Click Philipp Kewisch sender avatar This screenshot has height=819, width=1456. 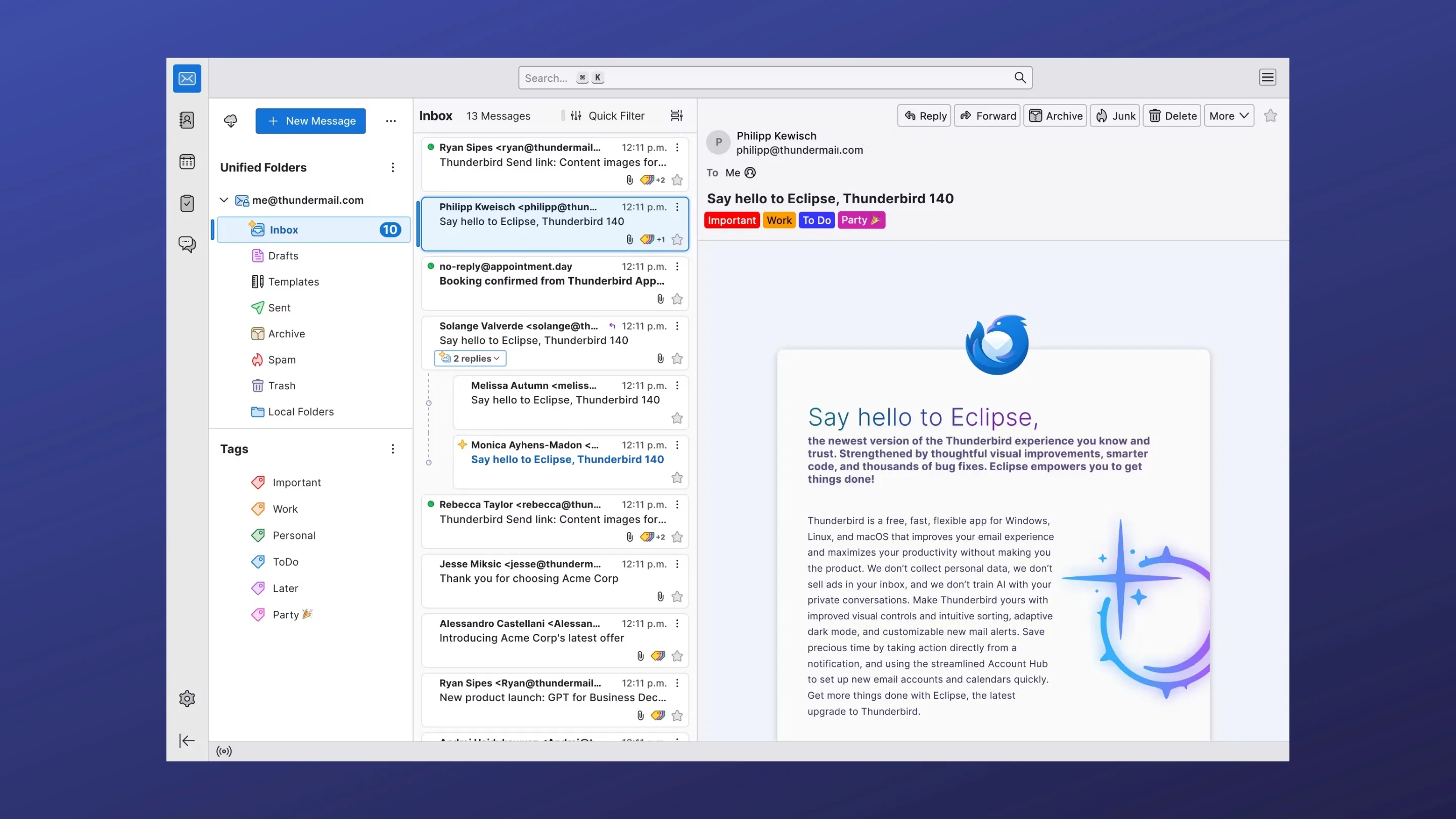(718, 143)
